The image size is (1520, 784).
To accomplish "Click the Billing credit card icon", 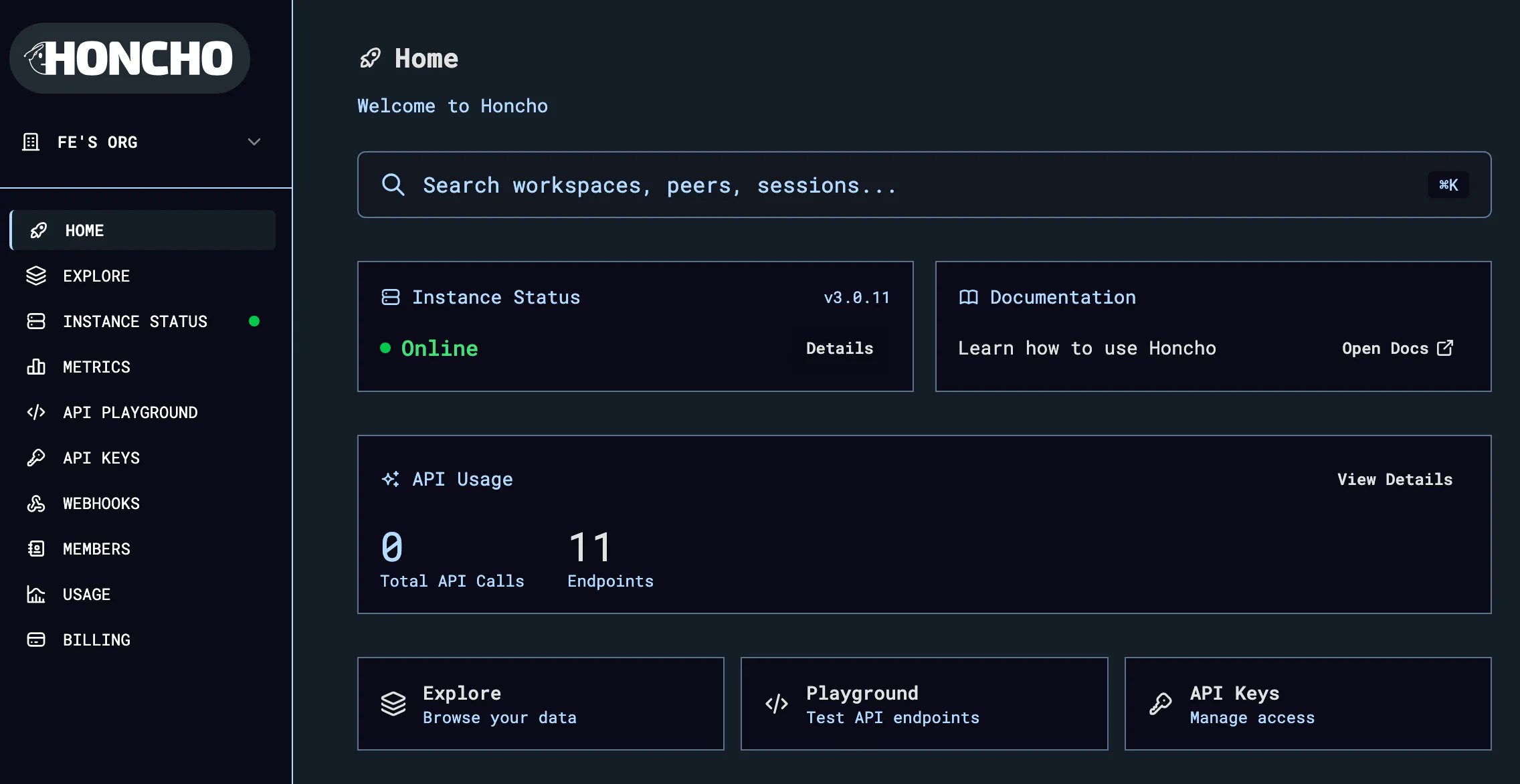I will (x=36, y=640).
